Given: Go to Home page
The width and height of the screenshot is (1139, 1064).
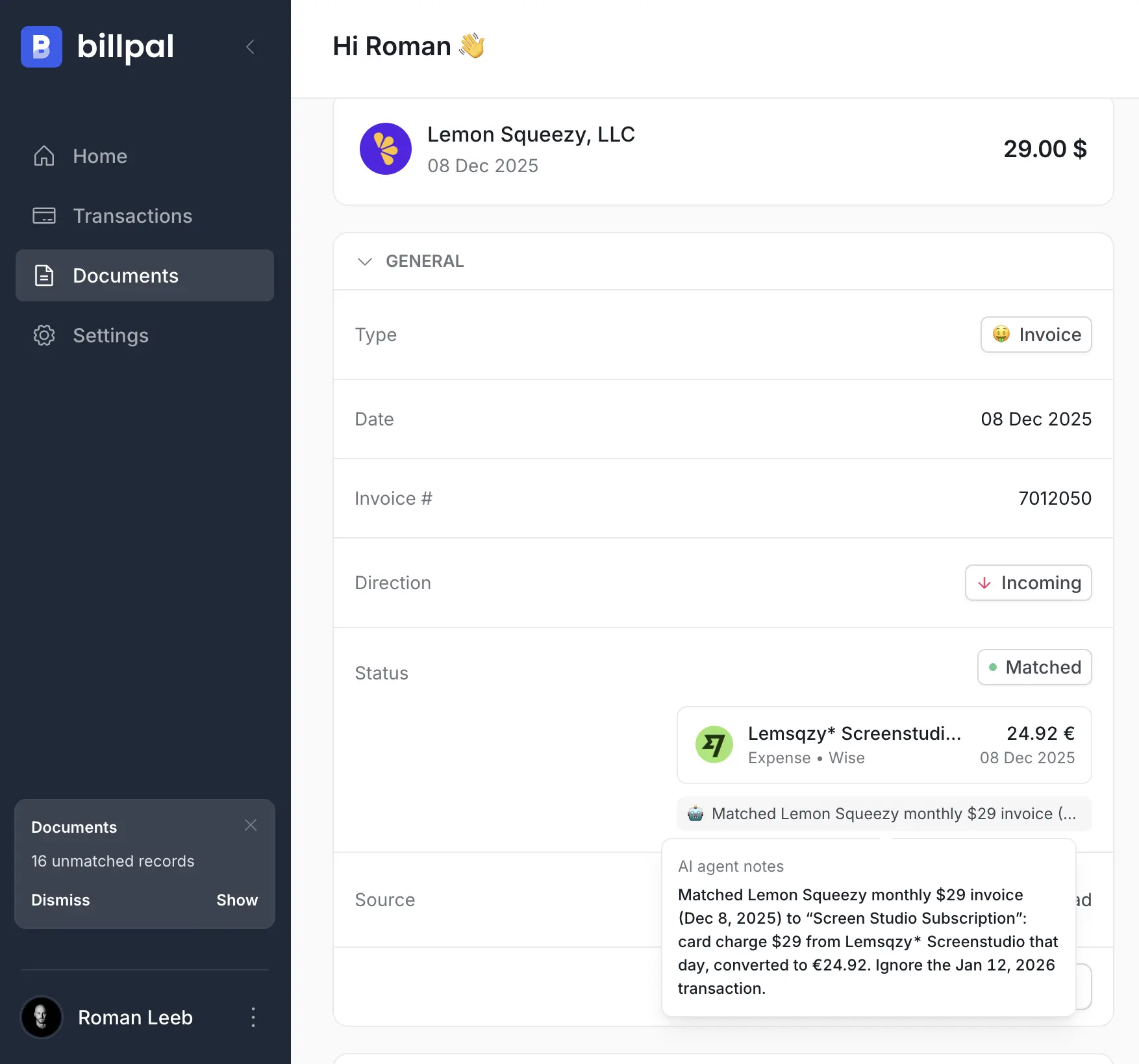Looking at the screenshot, I should click(145, 156).
